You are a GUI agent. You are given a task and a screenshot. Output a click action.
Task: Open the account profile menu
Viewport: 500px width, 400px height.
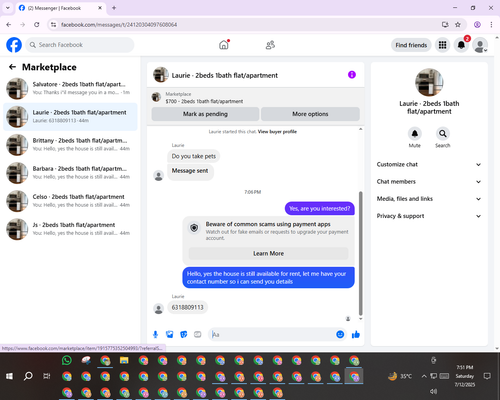pos(480,45)
